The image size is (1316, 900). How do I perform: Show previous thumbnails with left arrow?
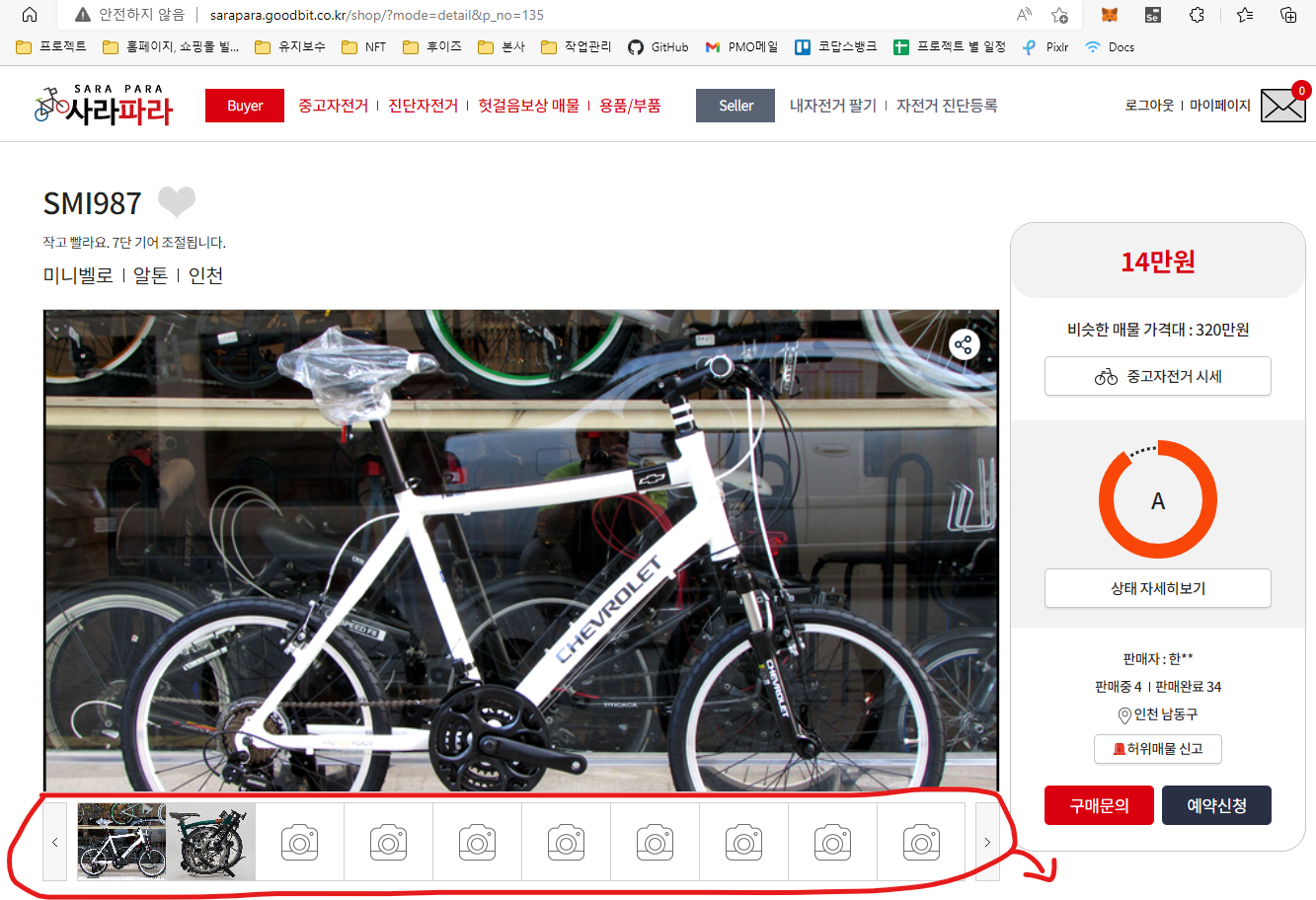55,842
